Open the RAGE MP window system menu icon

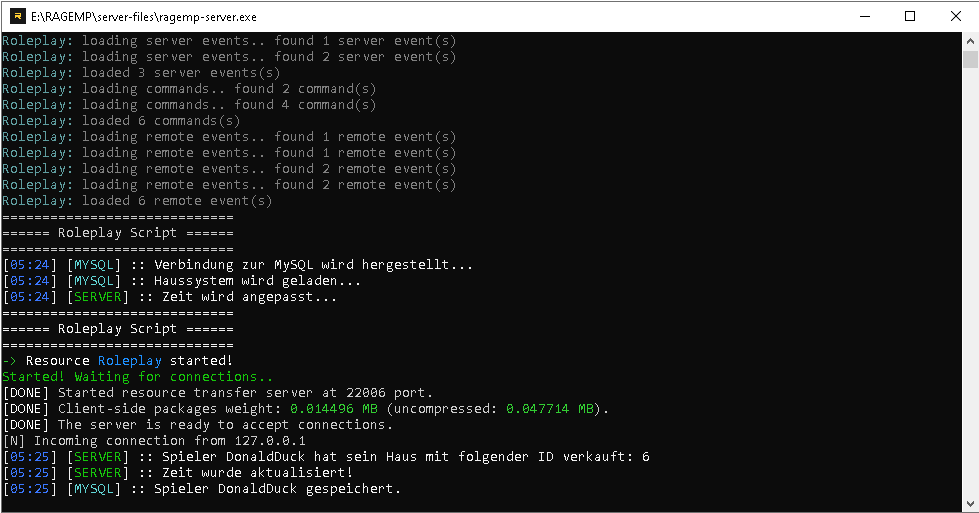pyautogui.click(x=18, y=17)
